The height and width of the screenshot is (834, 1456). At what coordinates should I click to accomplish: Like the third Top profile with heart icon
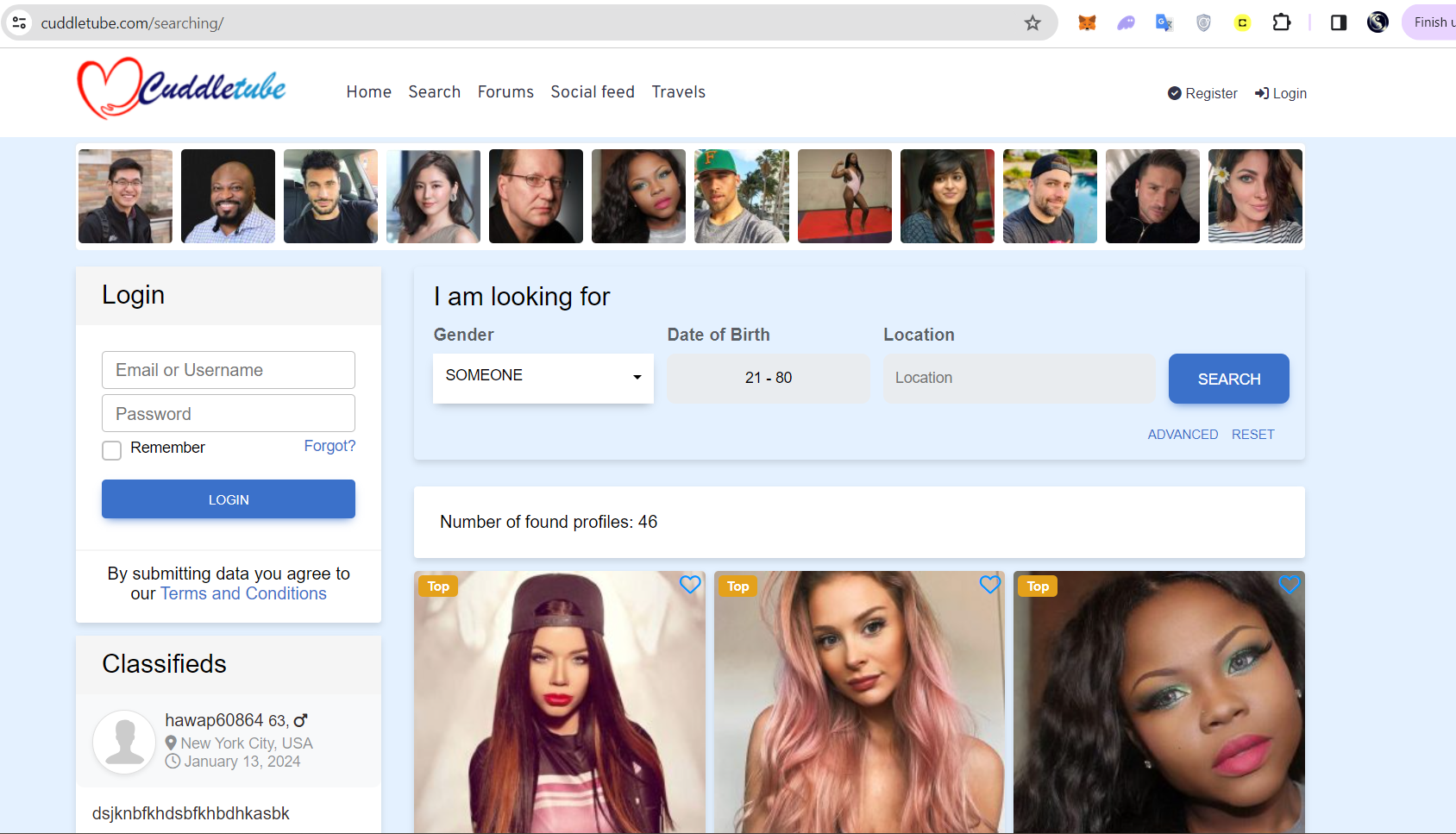(x=1290, y=585)
